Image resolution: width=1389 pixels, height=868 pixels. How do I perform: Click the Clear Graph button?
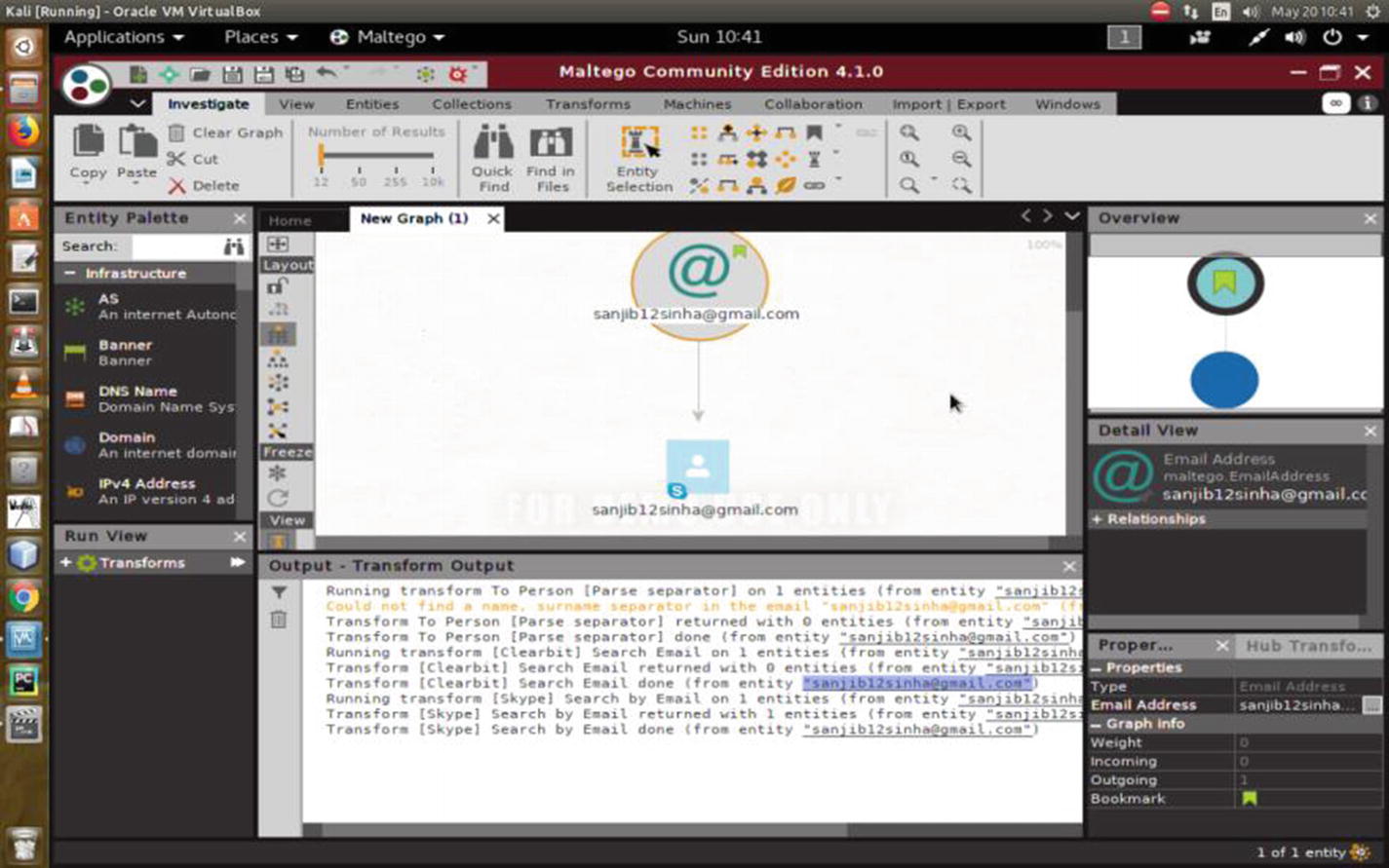coord(225,132)
